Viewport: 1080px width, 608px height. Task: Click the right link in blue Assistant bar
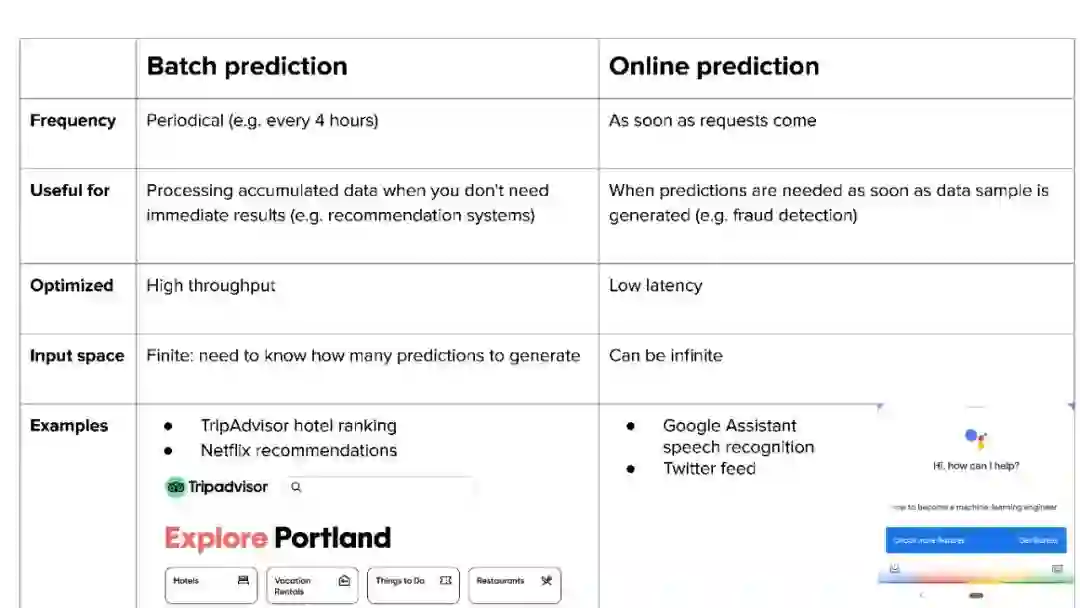[x=1037, y=540]
